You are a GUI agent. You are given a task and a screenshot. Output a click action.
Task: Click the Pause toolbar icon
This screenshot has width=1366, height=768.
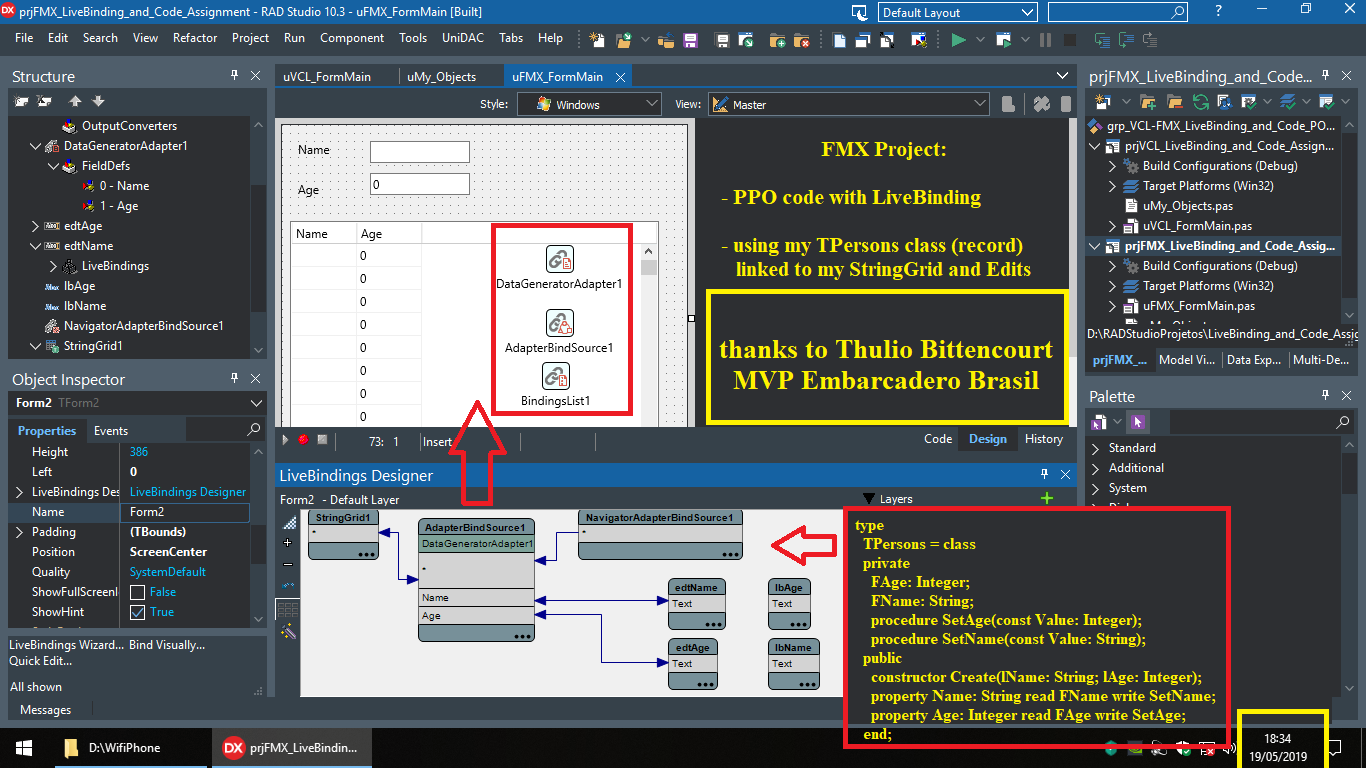click(1046, 40)
